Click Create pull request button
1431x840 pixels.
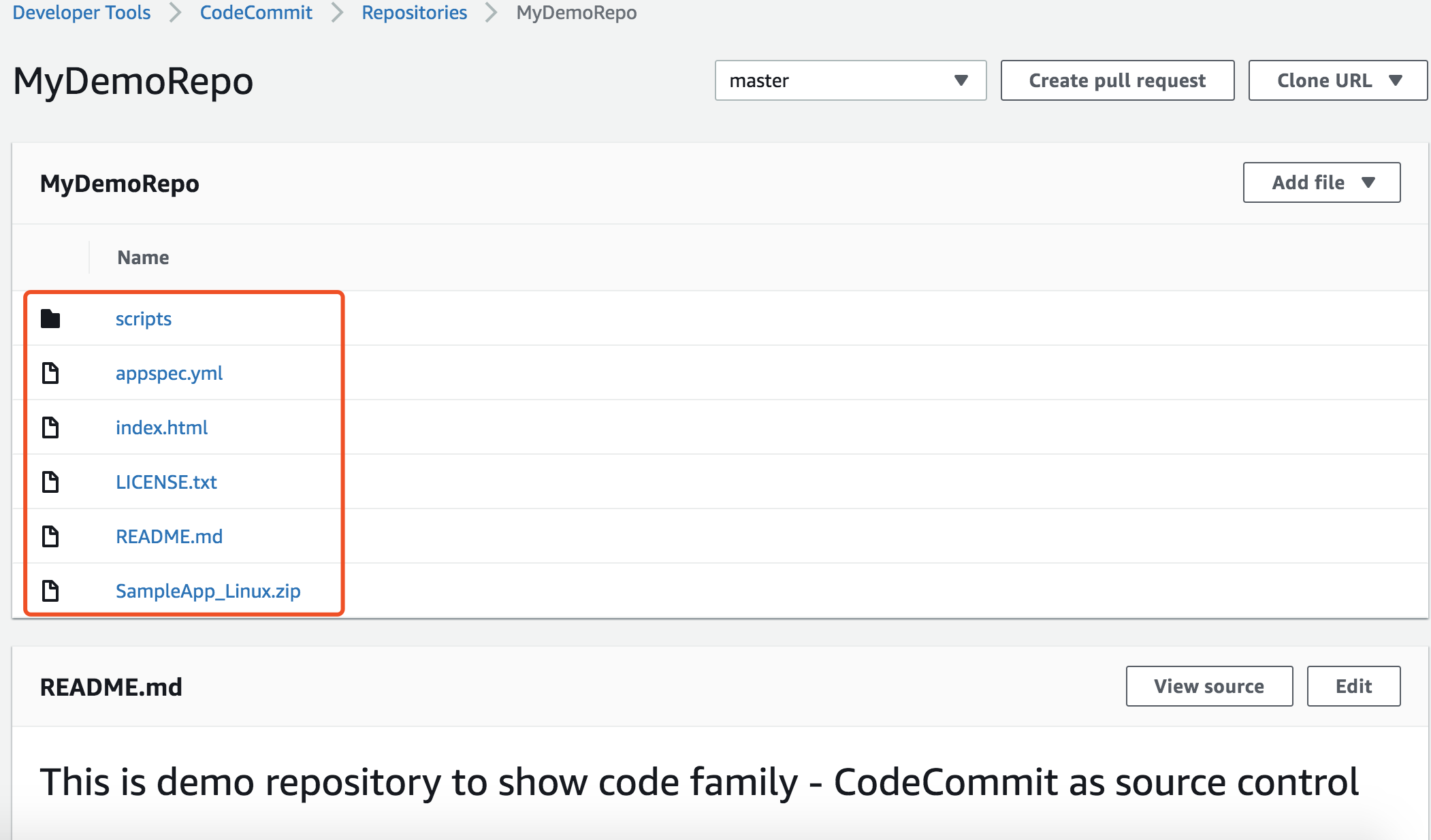coord(1117,80)
